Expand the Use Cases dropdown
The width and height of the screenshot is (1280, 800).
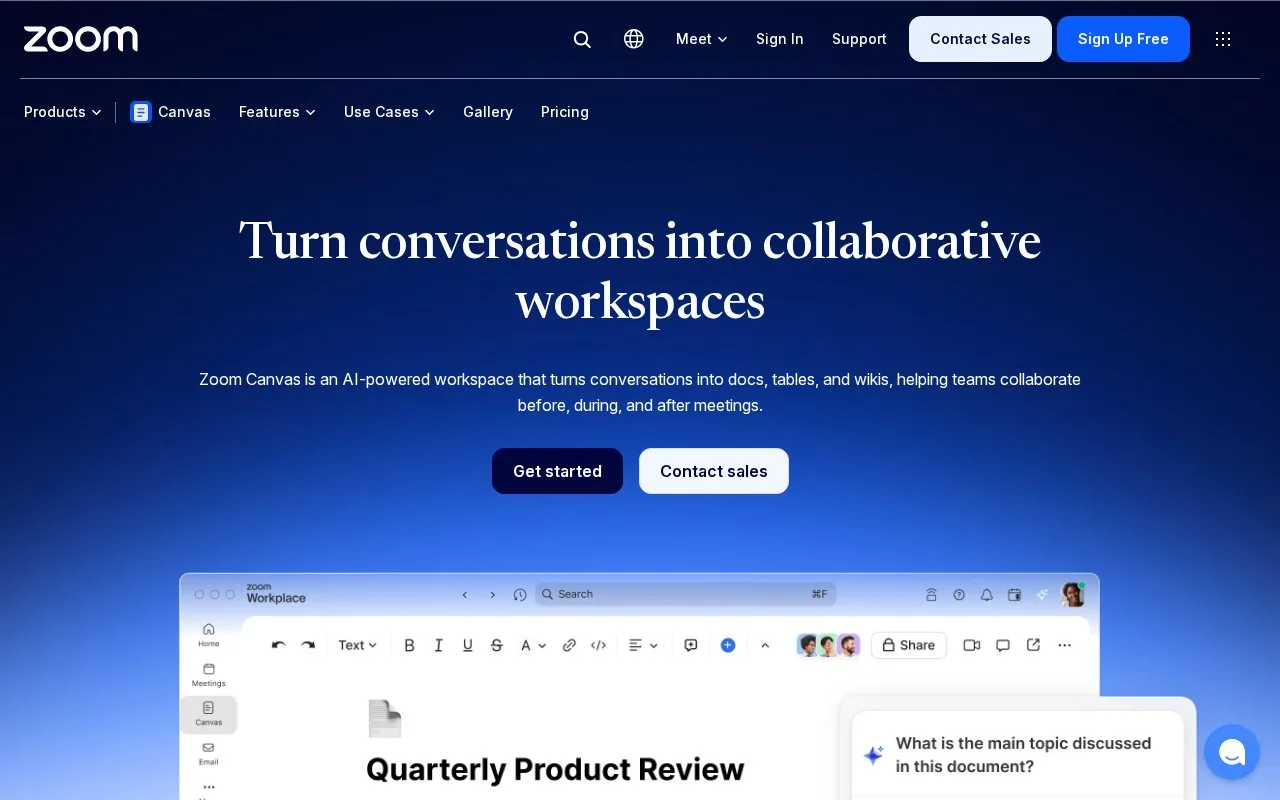(389, 112)
